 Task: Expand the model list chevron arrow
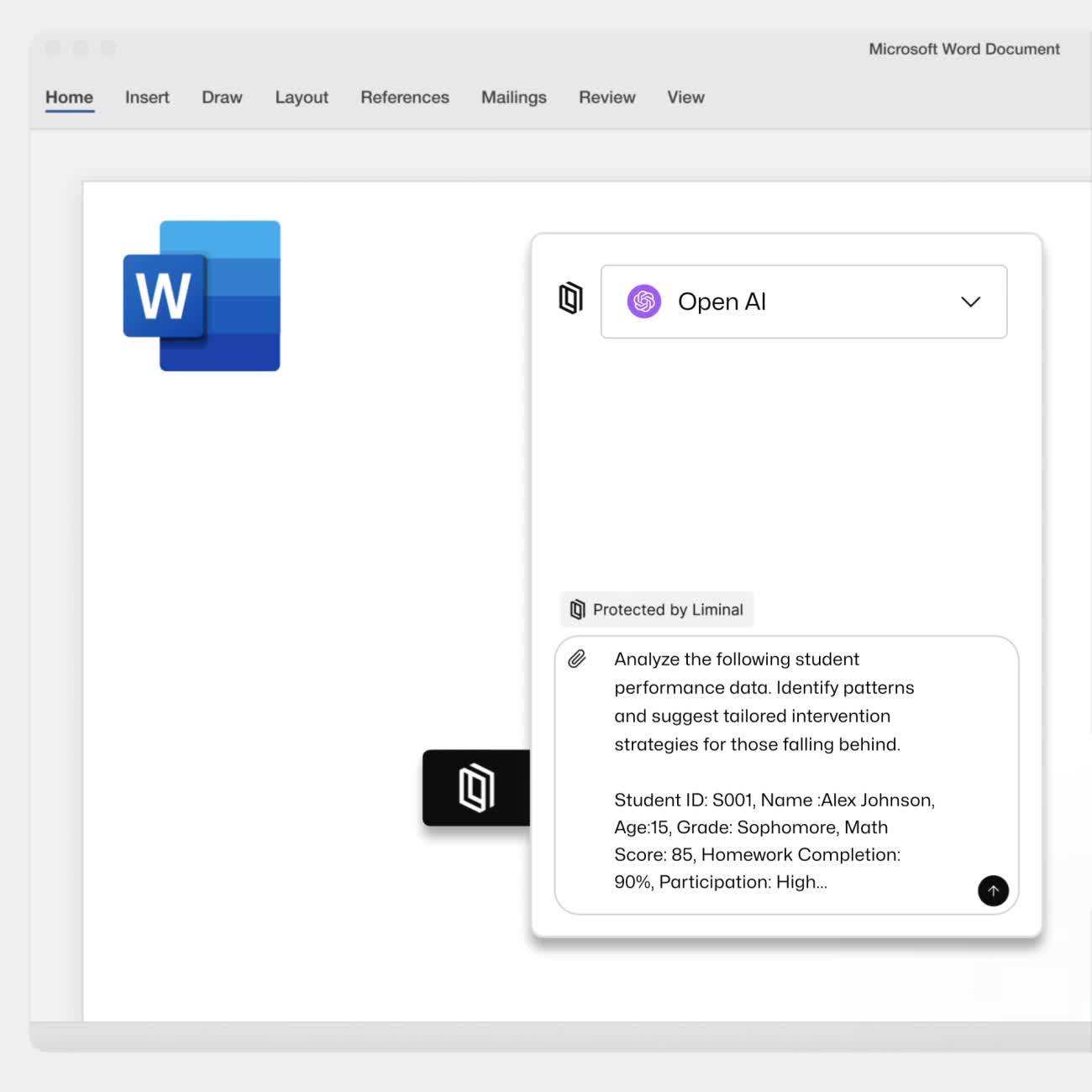(971, 302)
